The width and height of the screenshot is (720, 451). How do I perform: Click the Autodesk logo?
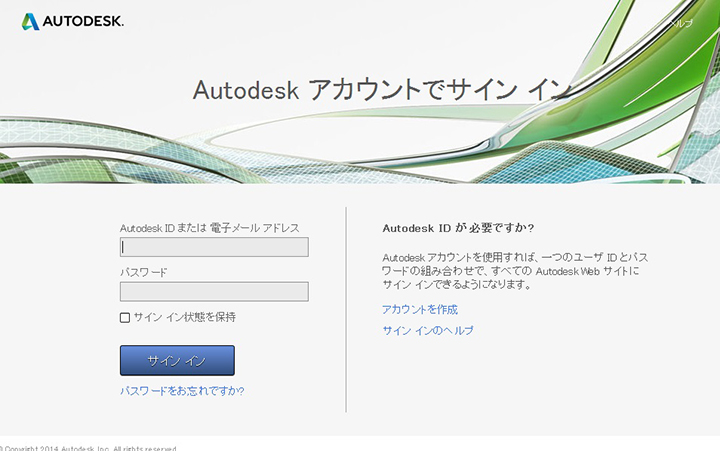click(73, 21)
